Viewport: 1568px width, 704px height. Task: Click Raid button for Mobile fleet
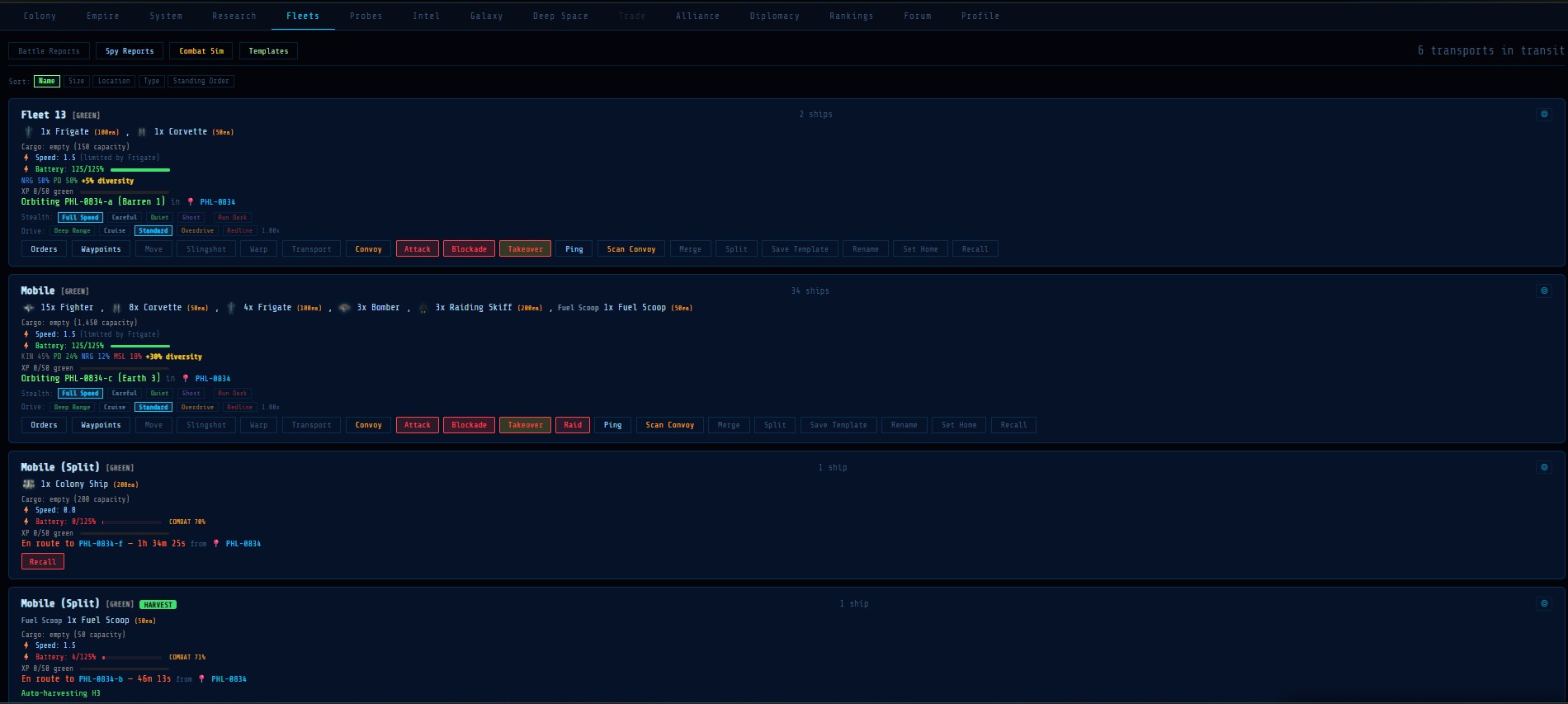coord(573,425)
